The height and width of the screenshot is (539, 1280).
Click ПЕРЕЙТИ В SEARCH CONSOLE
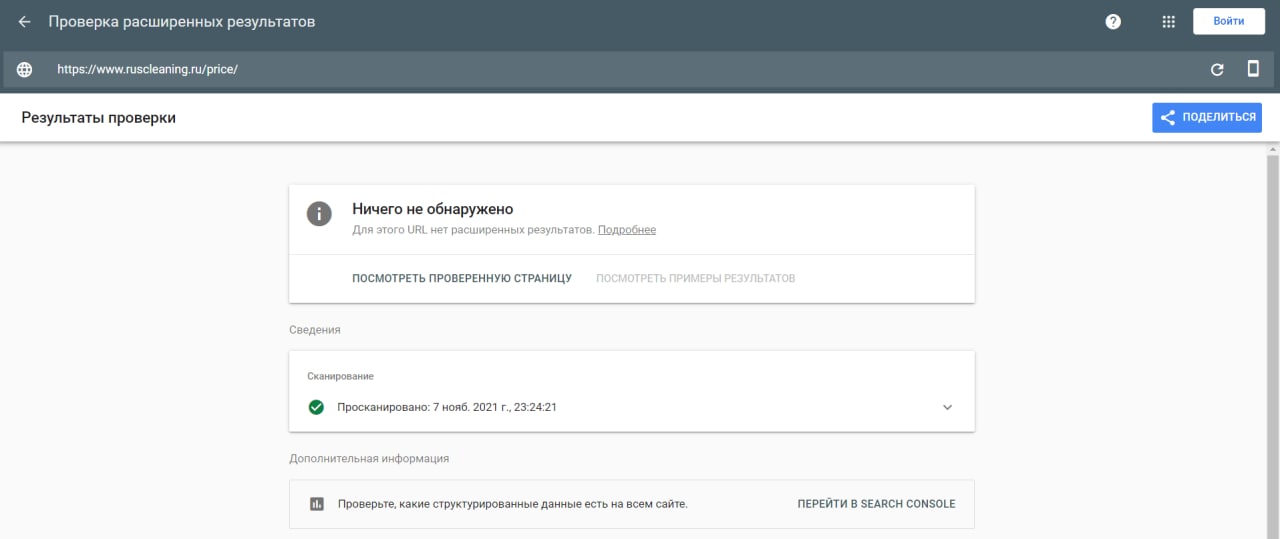coord(876,504)
